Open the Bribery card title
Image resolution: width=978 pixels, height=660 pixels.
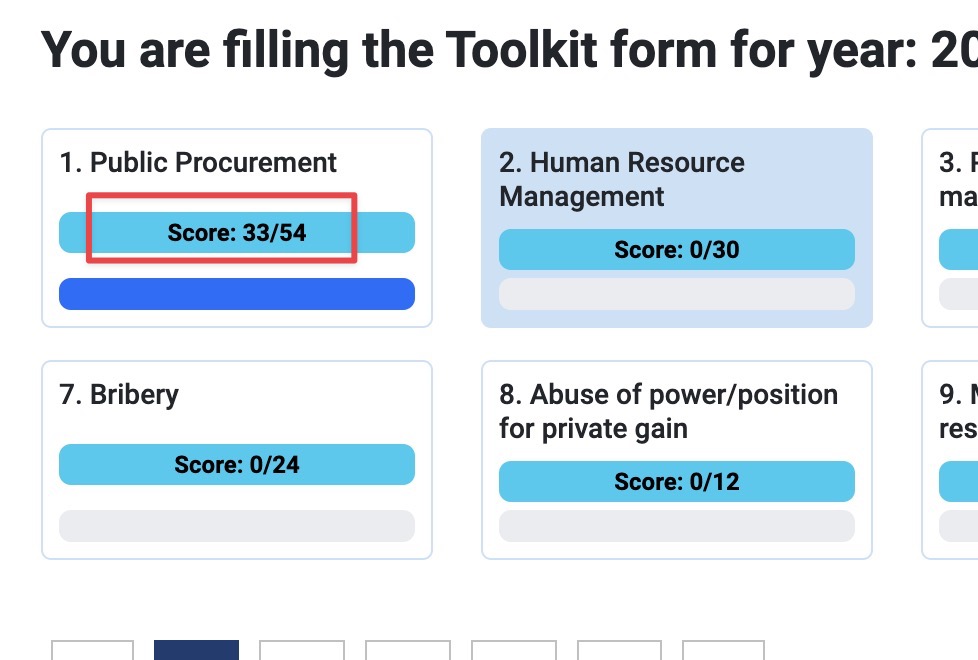coord(119,395)
